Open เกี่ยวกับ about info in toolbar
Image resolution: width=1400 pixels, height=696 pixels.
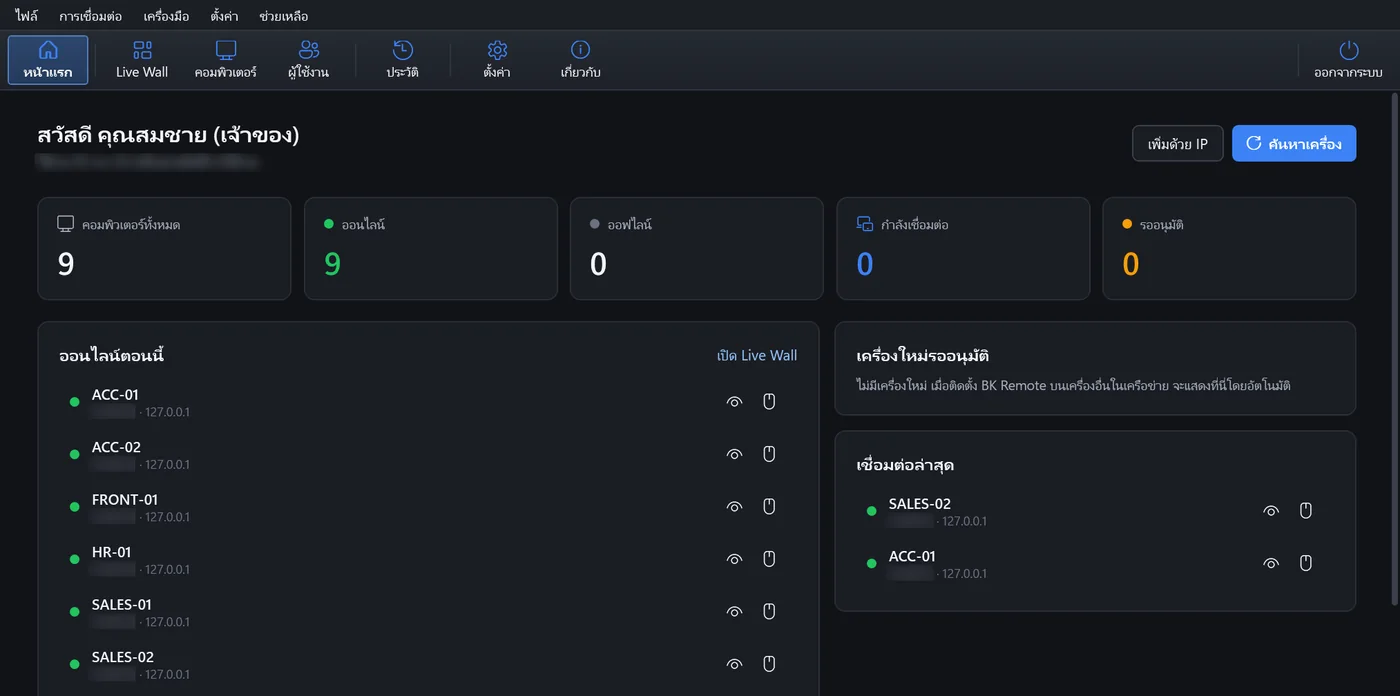(581, 60)
